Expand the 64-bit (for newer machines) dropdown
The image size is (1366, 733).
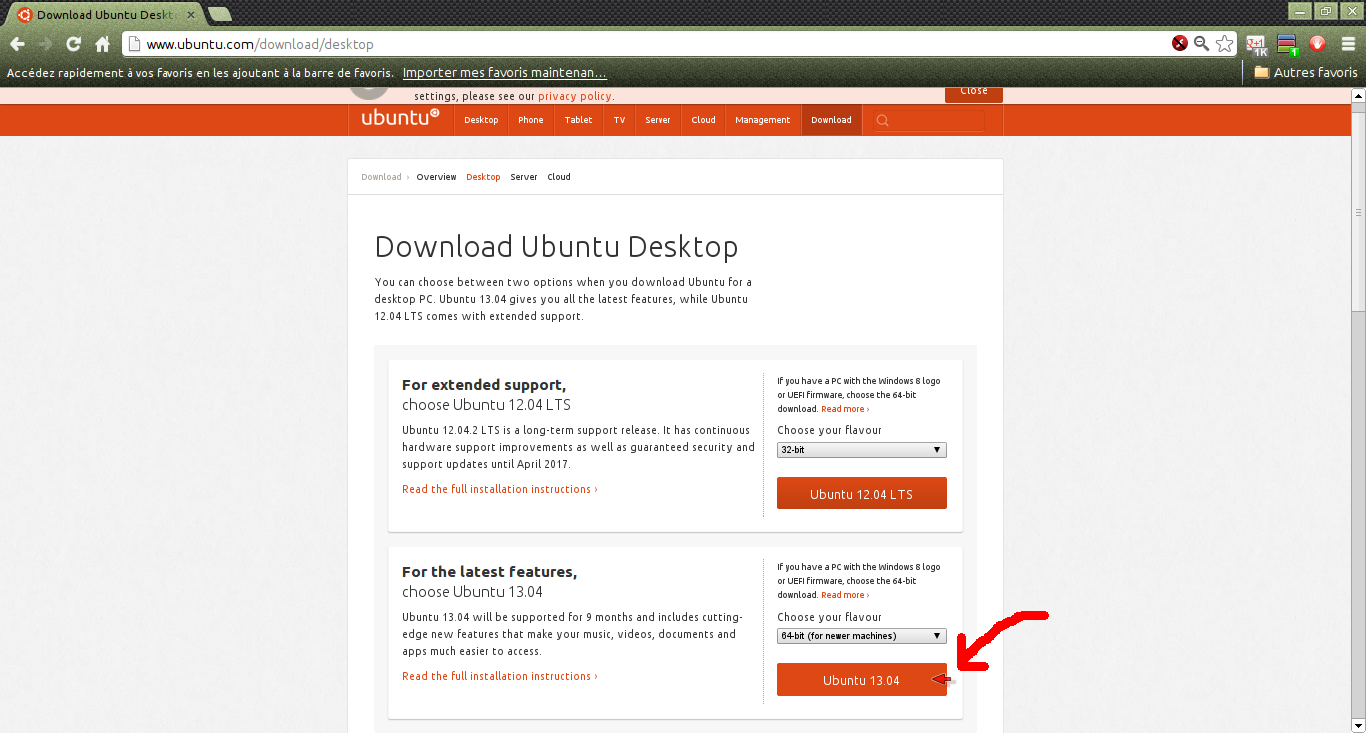pos(862,636)
